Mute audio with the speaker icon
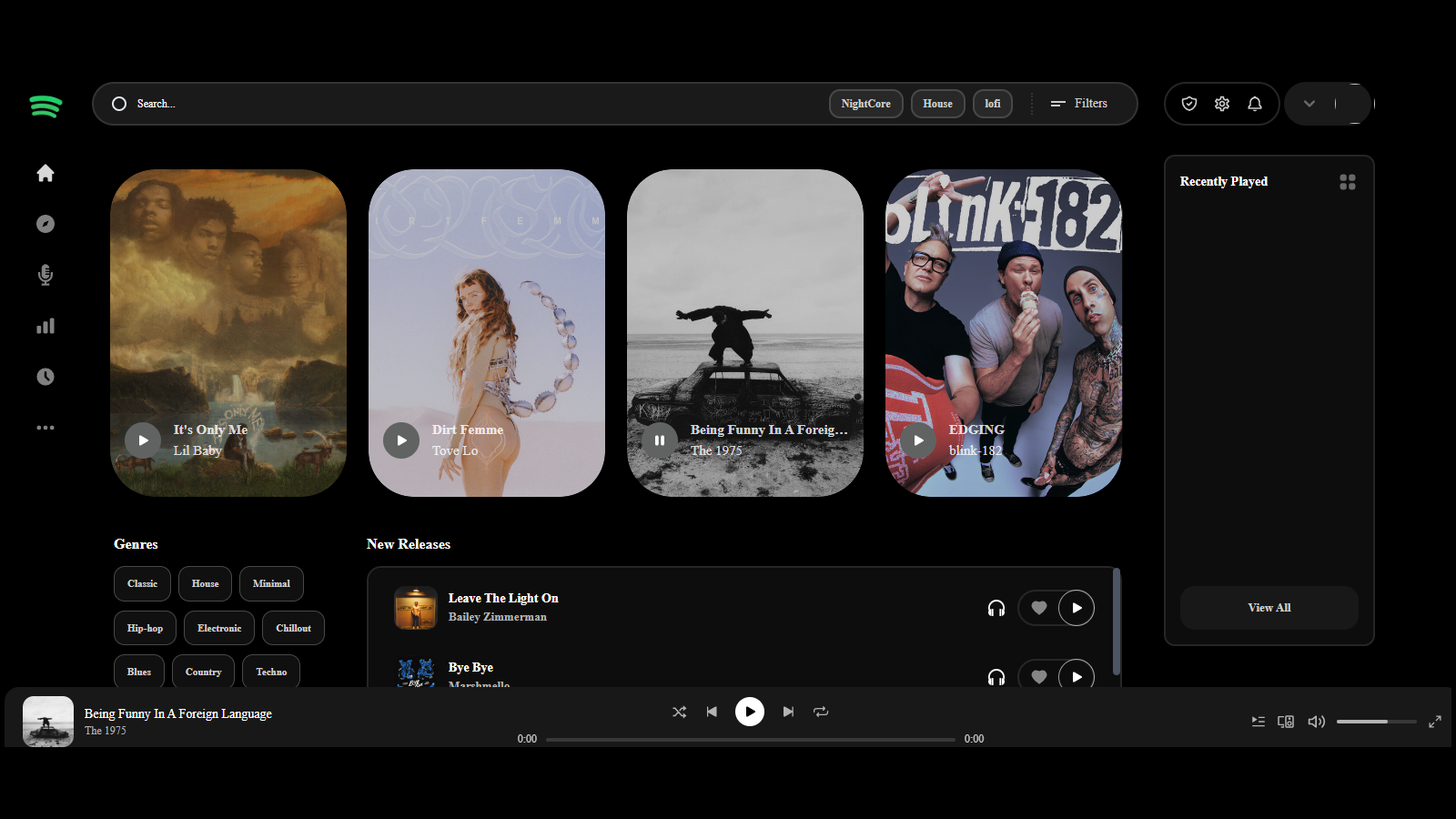The width and height of the screenshot is (1456, 819). click(1316, 721)
